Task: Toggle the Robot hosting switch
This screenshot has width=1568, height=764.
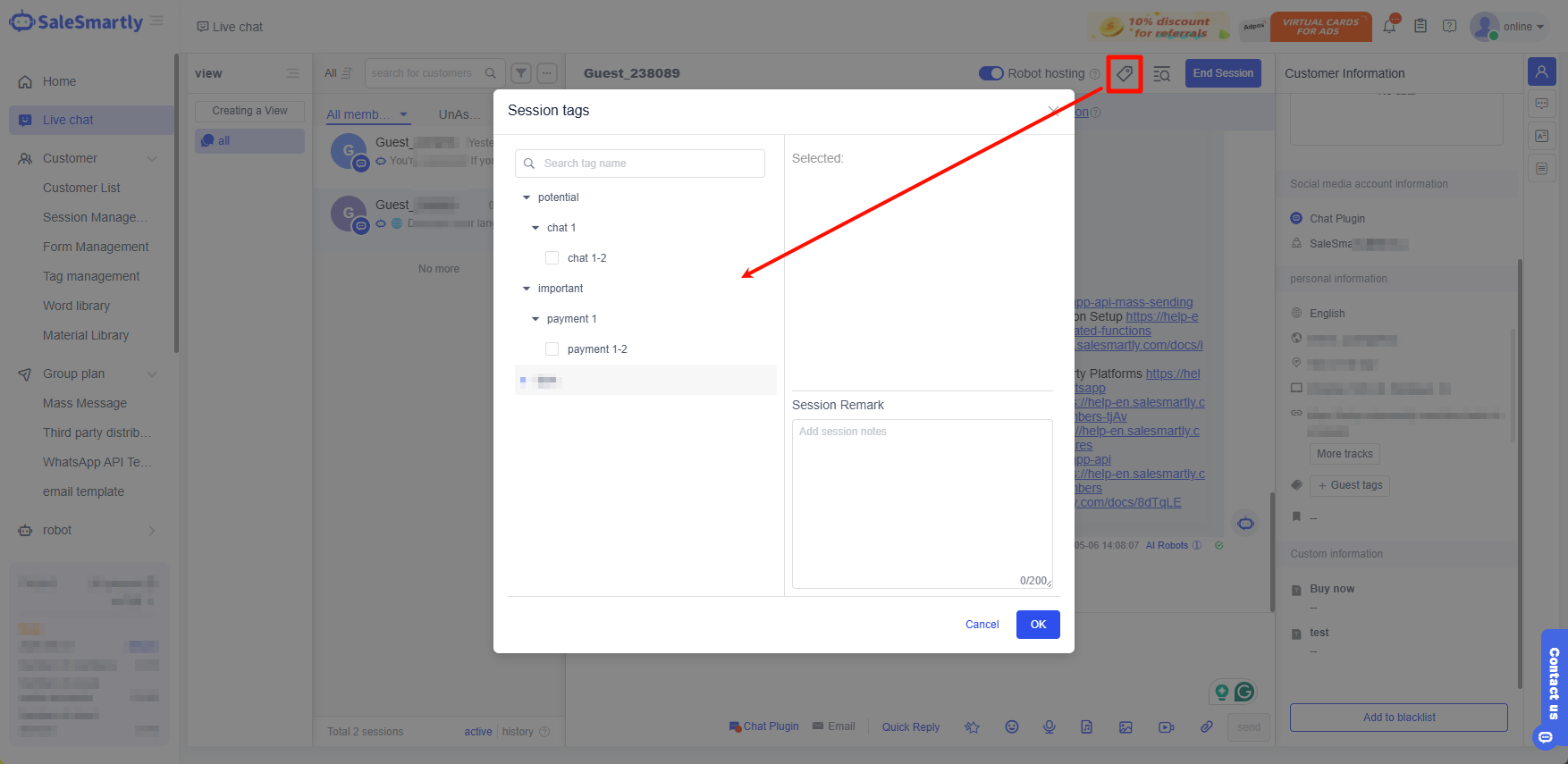Action: click(x=991, y=73)
